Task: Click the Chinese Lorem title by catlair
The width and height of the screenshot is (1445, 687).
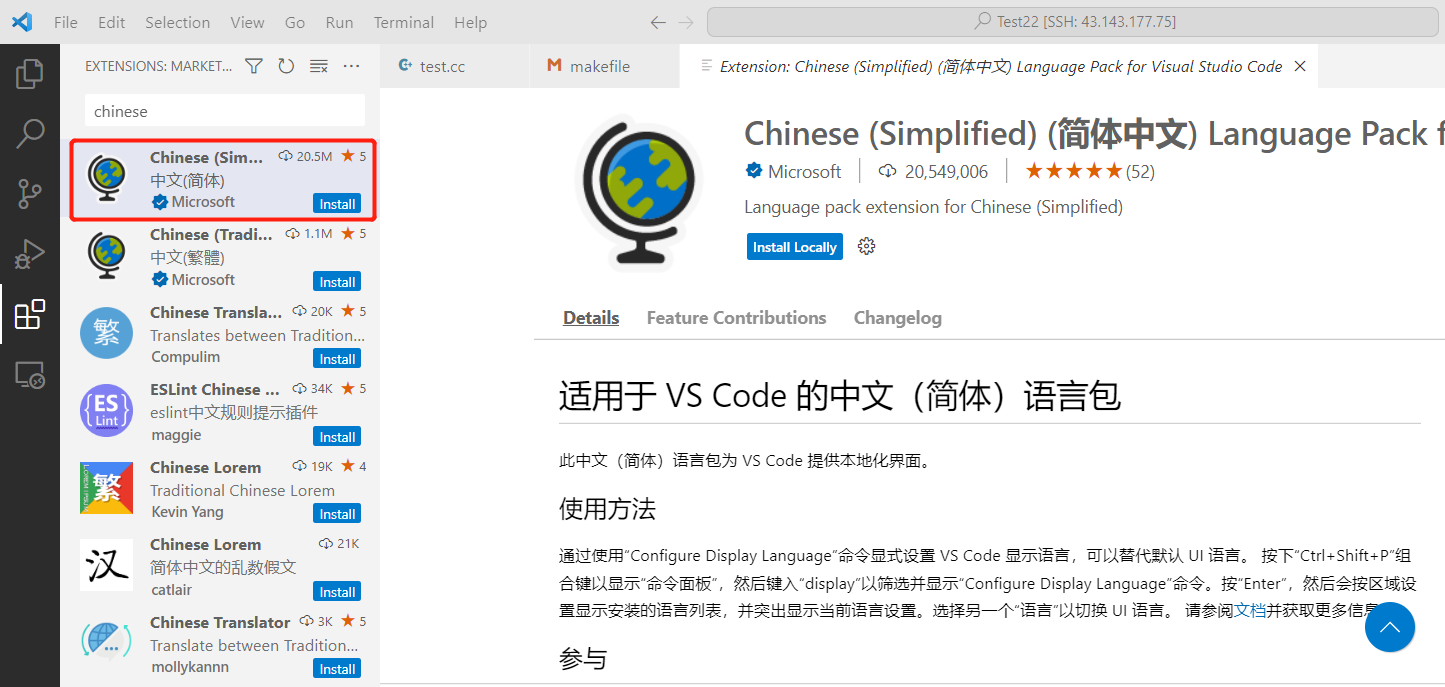Action: (206, 545)
